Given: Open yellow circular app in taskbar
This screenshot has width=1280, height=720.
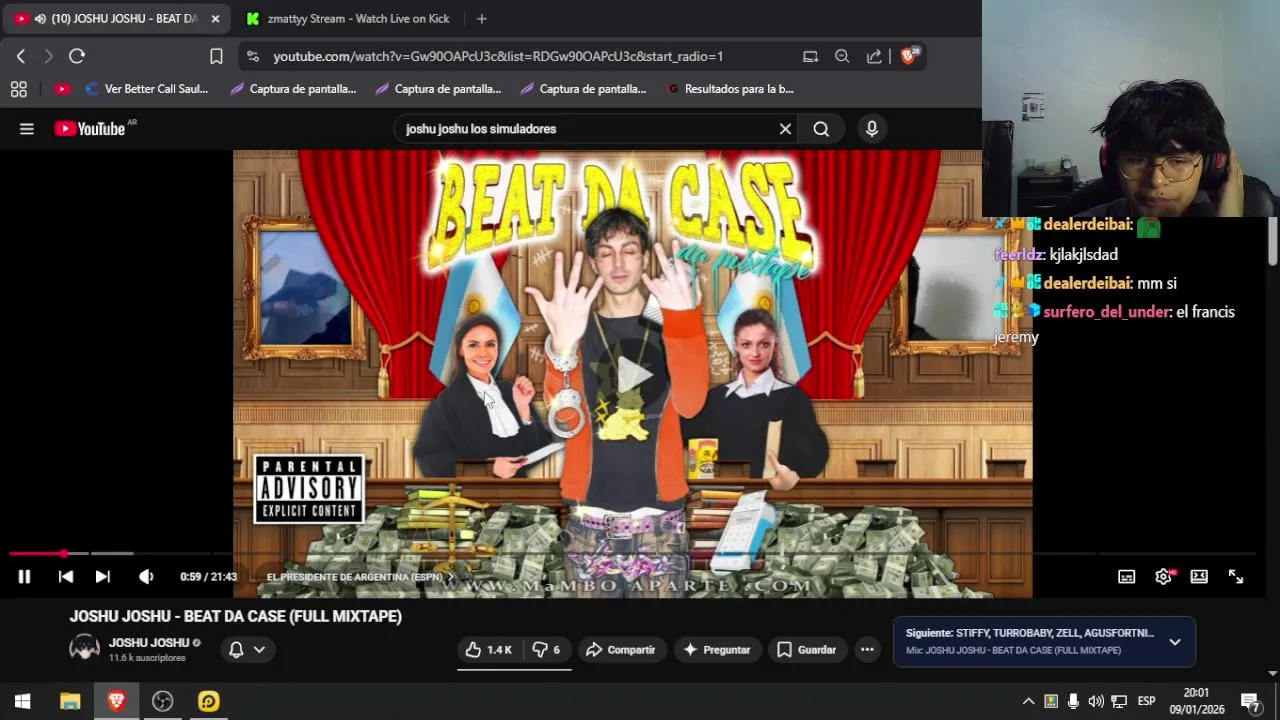Looking at the screenshot, I should (208, 701).
